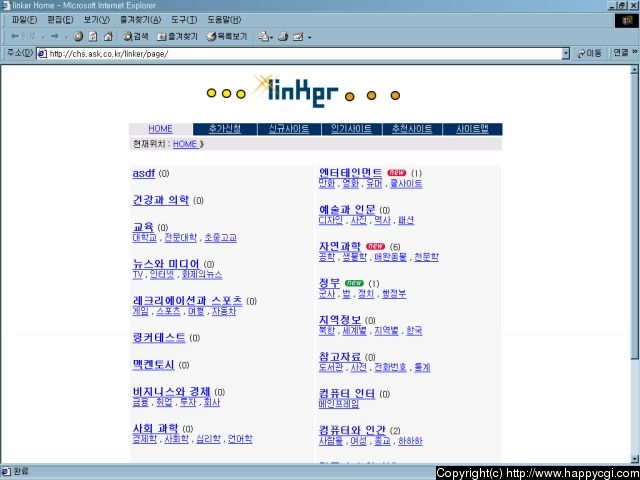Open the 참고자료 category link
The image size is (640, 480).
point(340,357)
